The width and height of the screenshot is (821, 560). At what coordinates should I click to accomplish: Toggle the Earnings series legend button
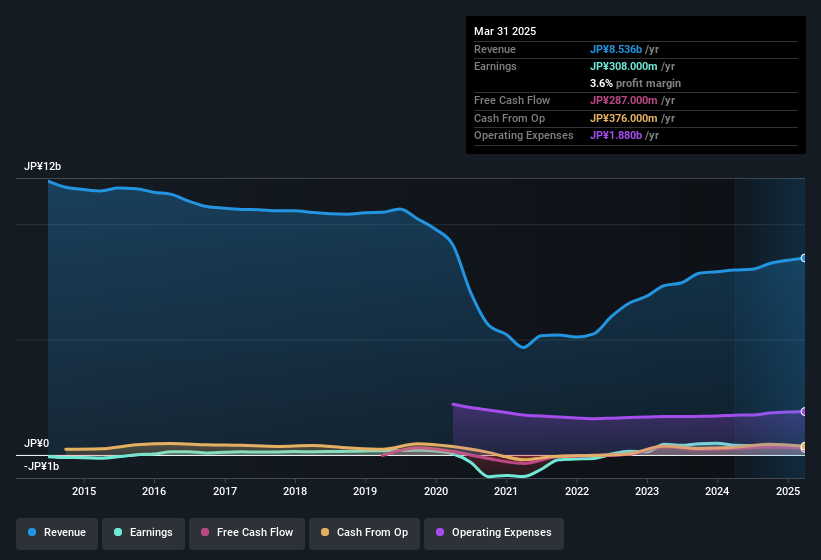tap(143, 533)
